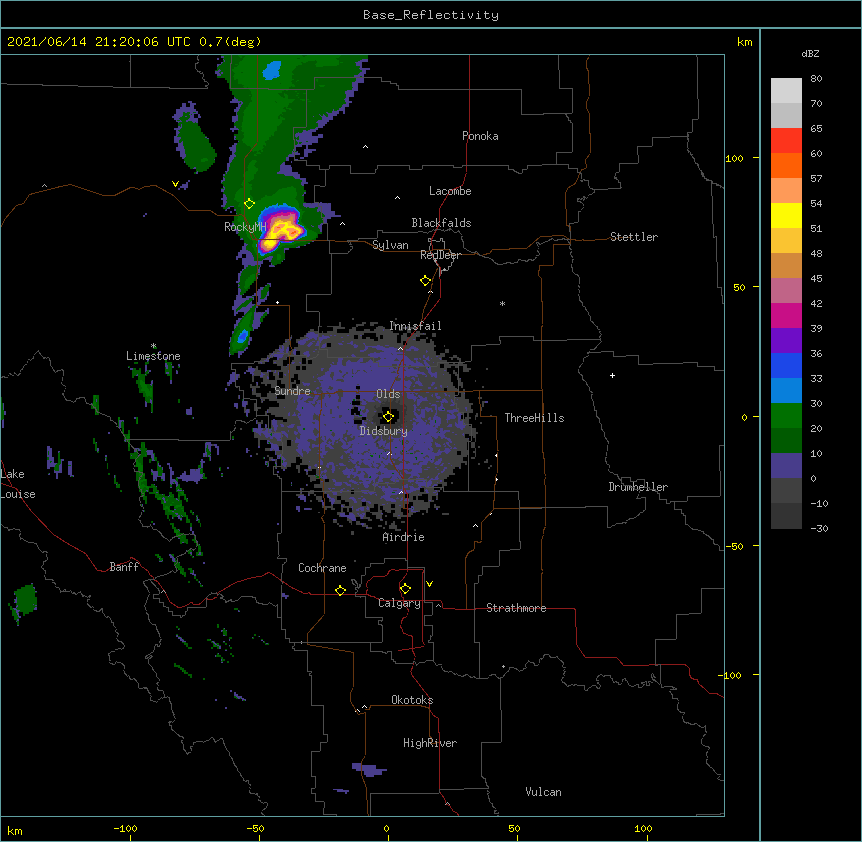Click the Airdrie city label
This screenshot has width=862, height=842.
pyautogui.click(x=403, y=537)
